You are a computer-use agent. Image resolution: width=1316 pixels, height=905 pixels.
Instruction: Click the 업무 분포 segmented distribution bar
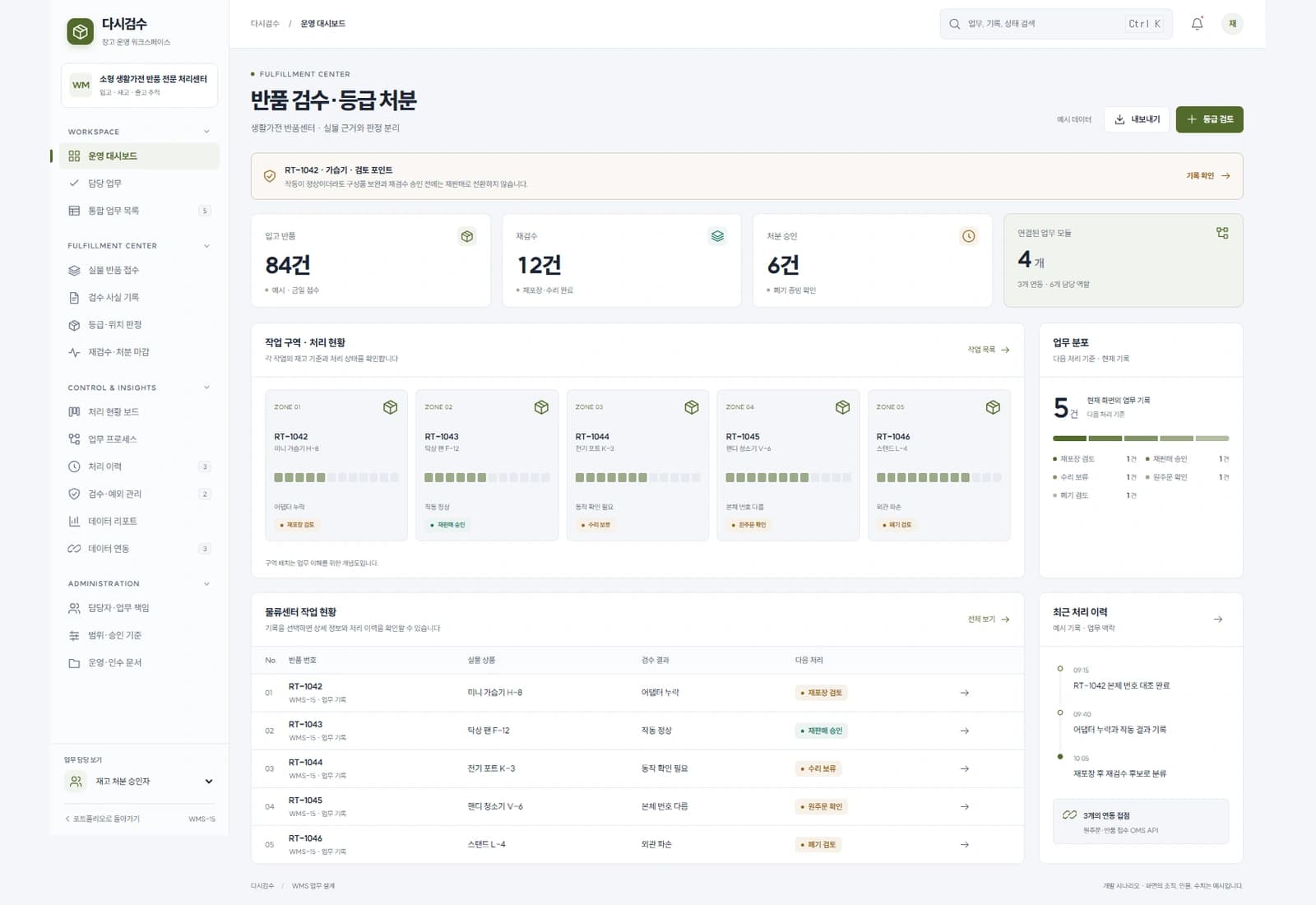click(1141, 439)
